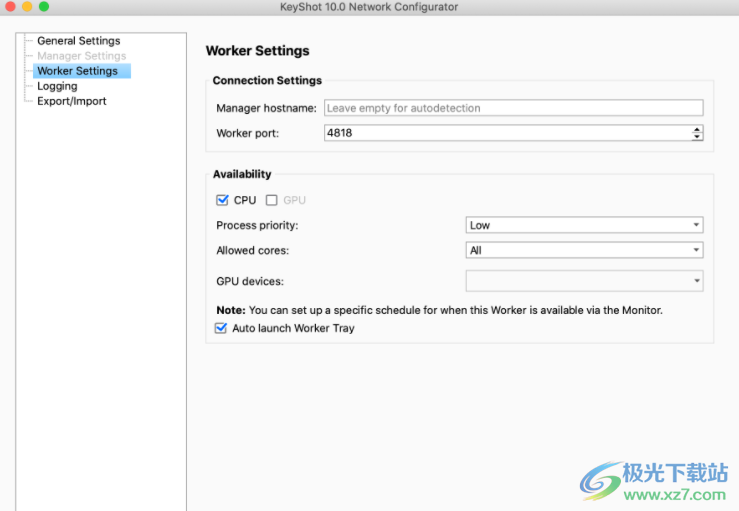Open the Process priority dropdown
Image resolution: width=739 pixels, height=511 pixels.
[x=584, y=225]
